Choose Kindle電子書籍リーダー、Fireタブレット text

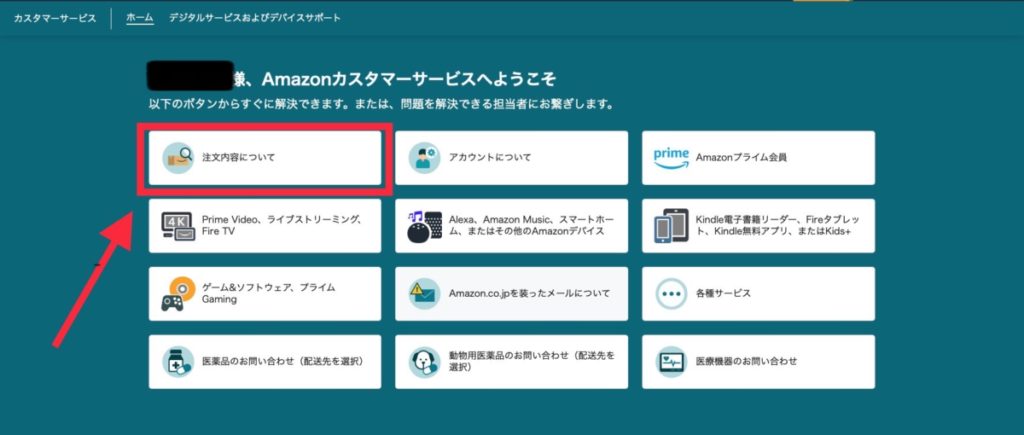point(777,225)
